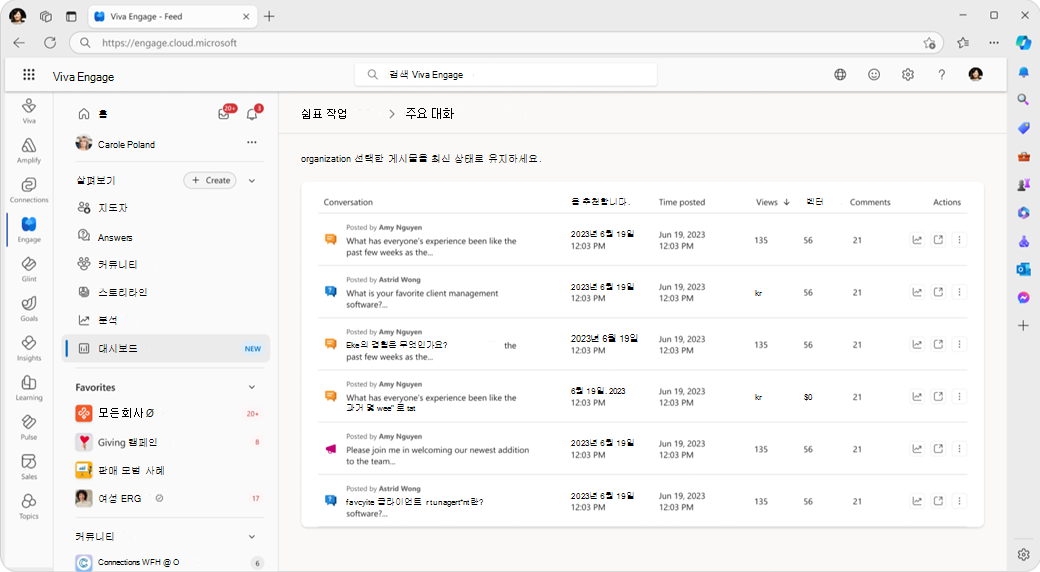The image size is (1040, 572).
Task: Open the app launcher waffle grid
Action: point(29,74)
